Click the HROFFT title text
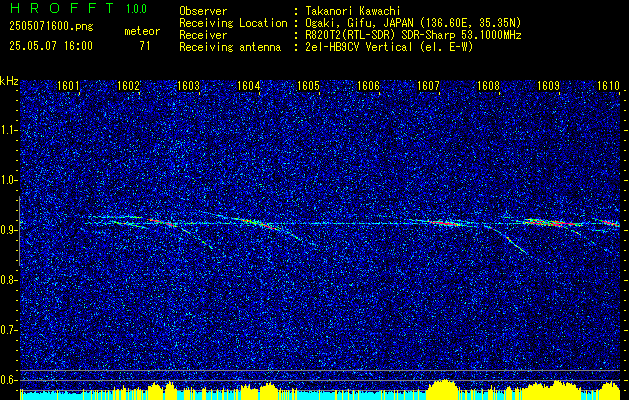 click(x=62, y=8)
